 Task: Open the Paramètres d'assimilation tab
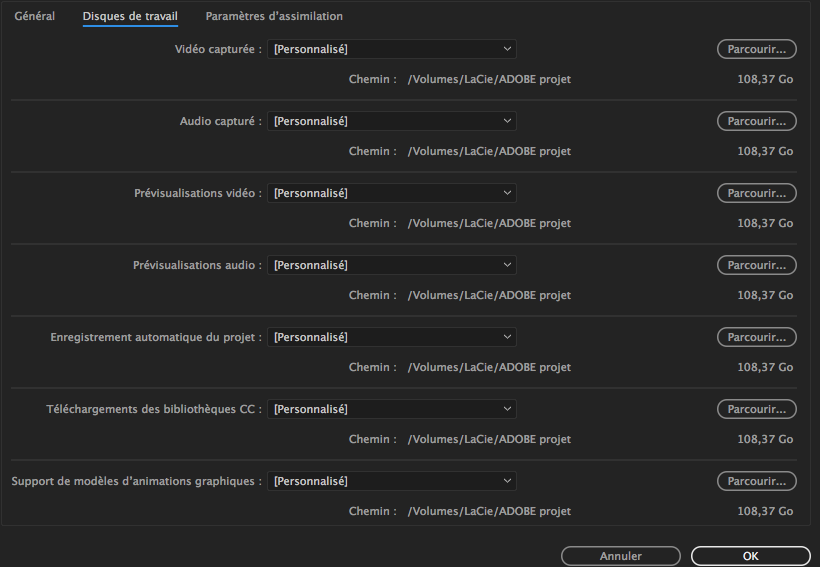click(x=274, y=16)
